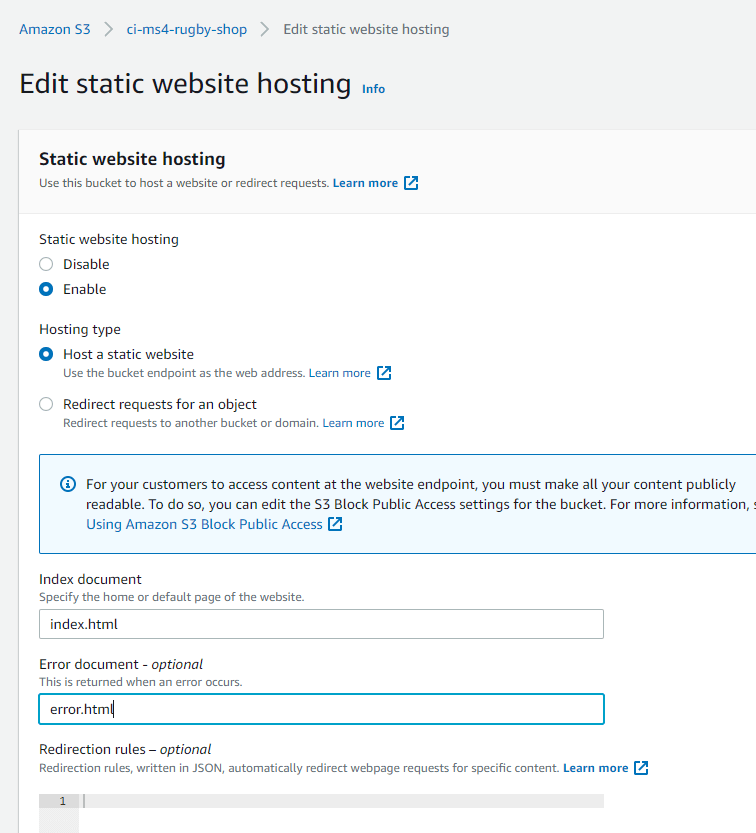Choose Host a static website option

tap(46, 354)
